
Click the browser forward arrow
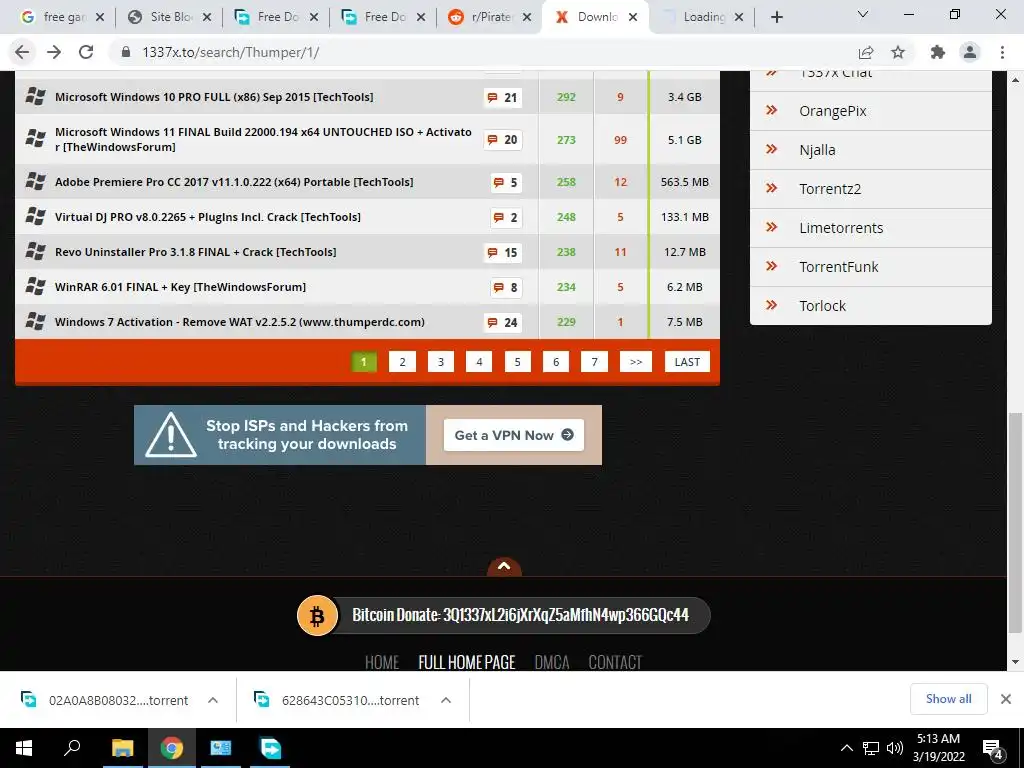54,52
